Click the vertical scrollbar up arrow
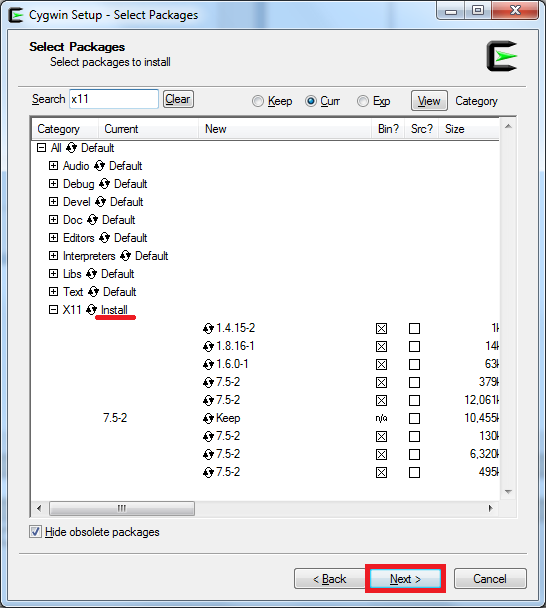The width and height of the screenshot is (546, 608). (x=508, y=126)
